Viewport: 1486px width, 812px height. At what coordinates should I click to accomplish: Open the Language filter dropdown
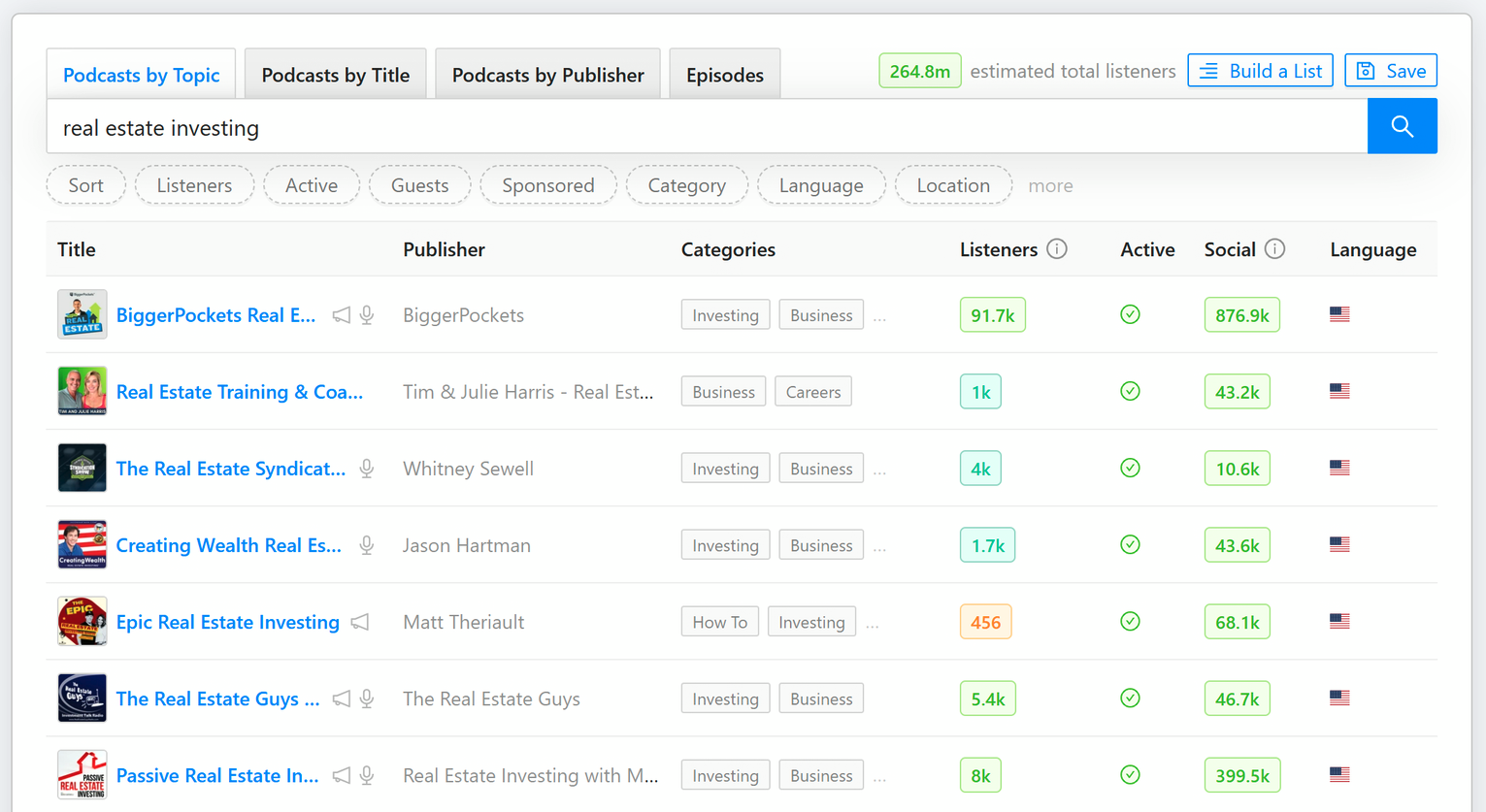[821, 184]
